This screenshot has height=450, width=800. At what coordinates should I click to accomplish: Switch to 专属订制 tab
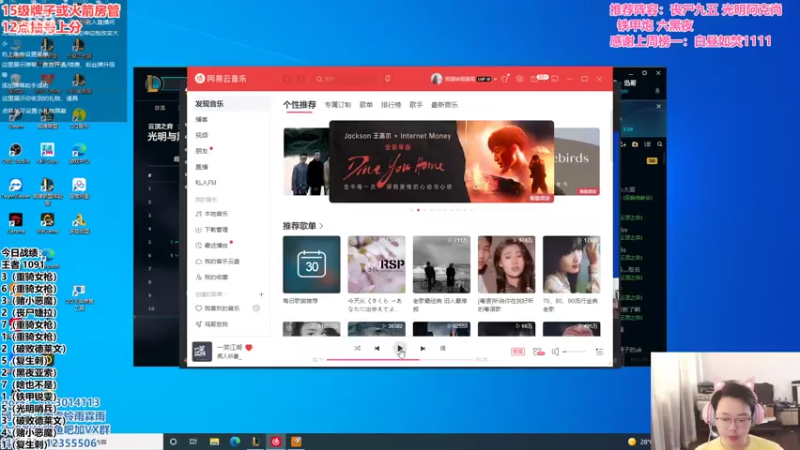338,105
